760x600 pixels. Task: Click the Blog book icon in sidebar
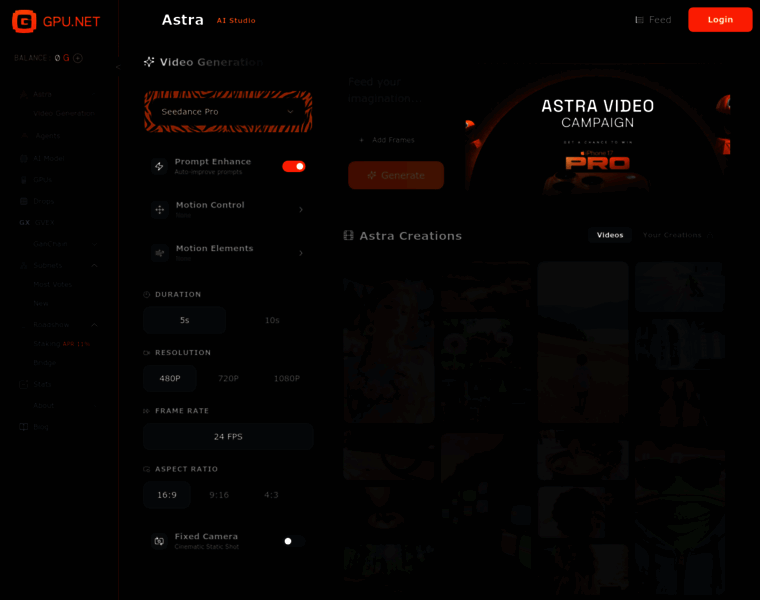pos(24,427)
